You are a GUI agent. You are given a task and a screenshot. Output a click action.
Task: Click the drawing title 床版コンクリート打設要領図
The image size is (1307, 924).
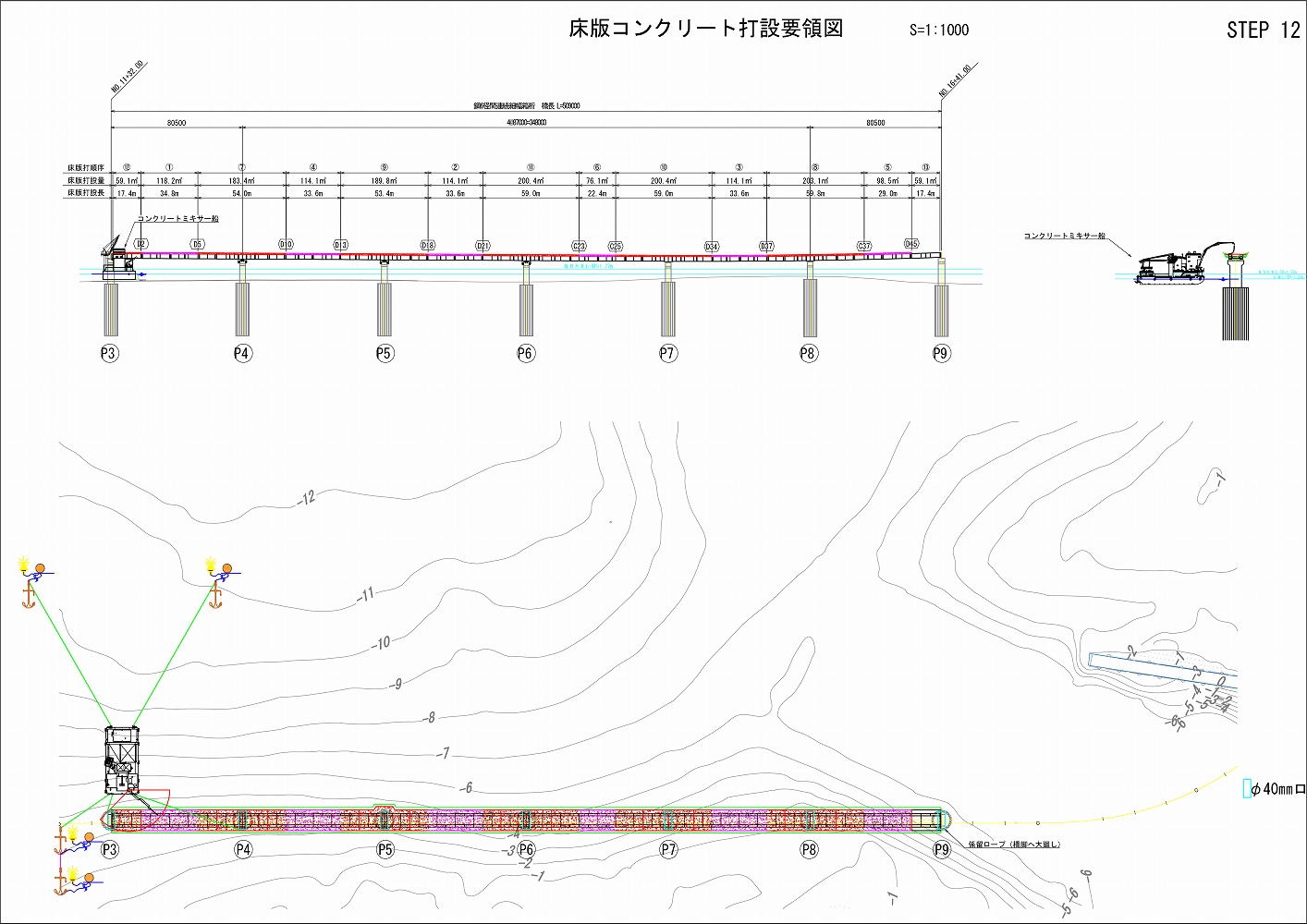click(705, 28)
